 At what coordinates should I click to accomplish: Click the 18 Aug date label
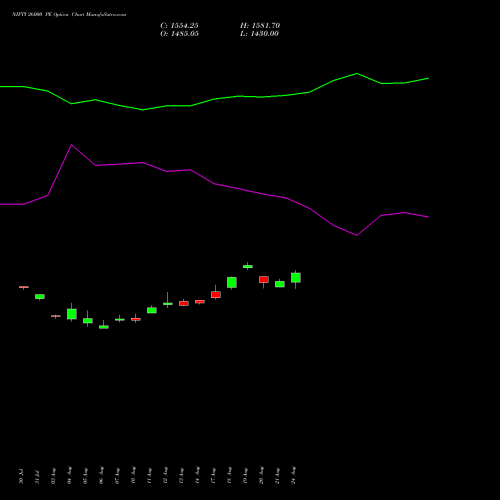(229, 476)
